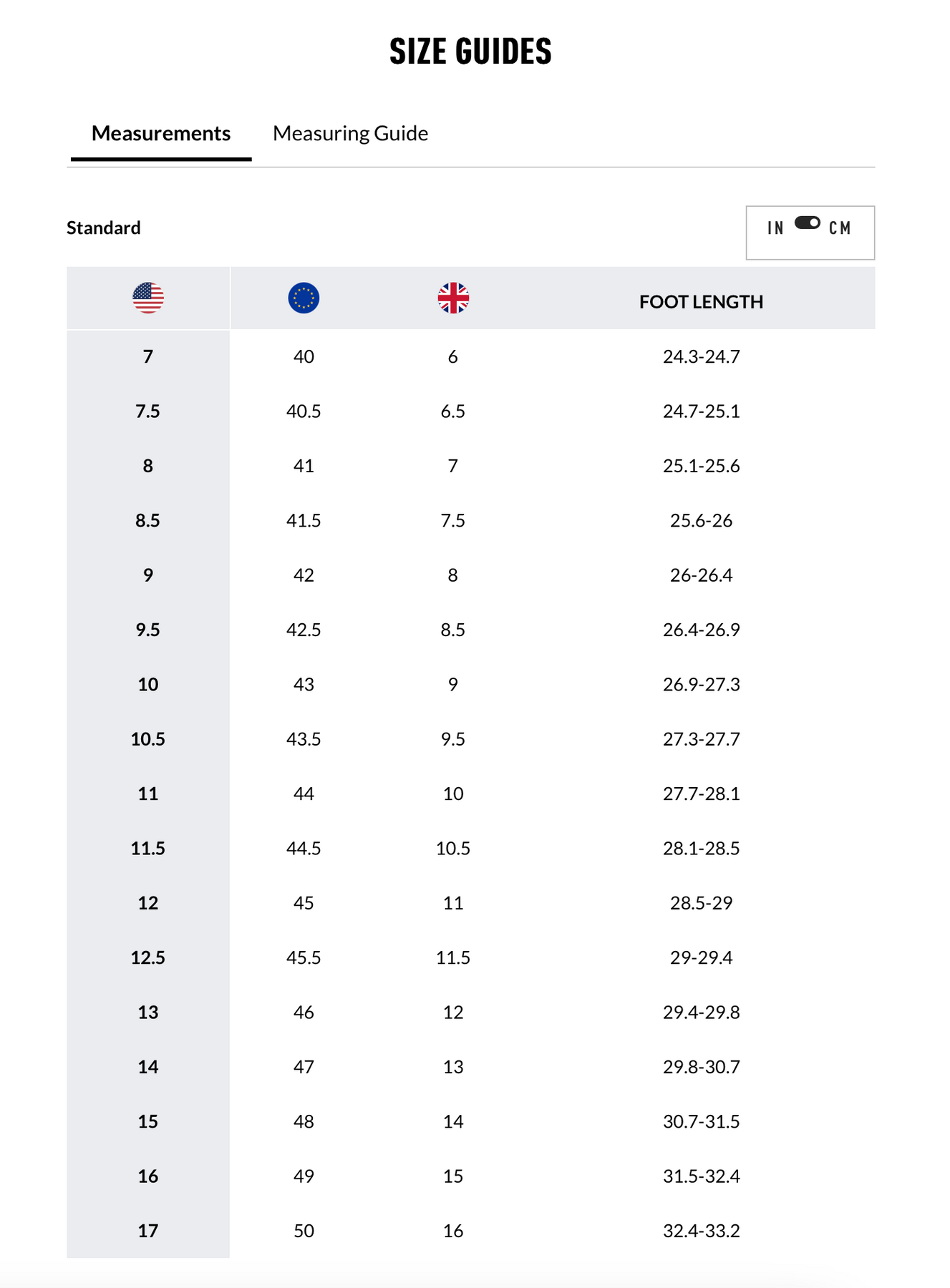Click the IN unit label

click(x=775, y=228)
